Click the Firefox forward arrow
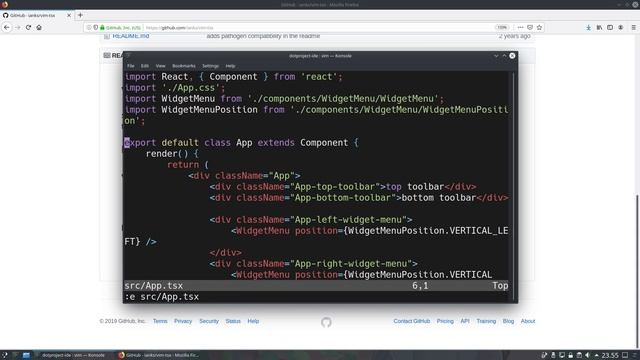The image size is (640, 360). [18, 27]
